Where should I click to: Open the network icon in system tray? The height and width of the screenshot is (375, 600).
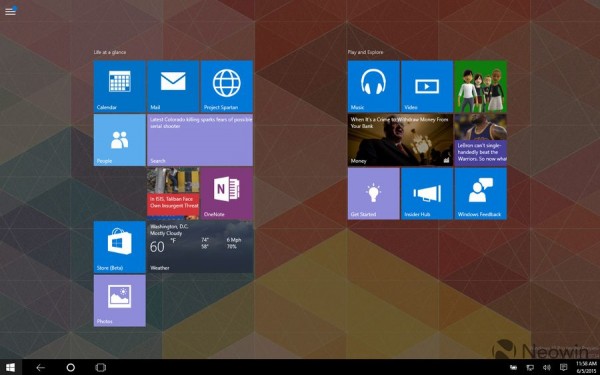pos(530,368)
